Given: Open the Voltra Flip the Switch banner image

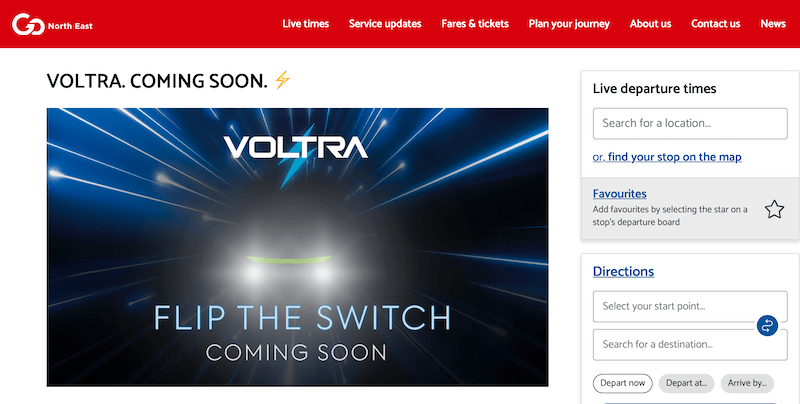Looking at the screenshot, I should pos(297,247).
